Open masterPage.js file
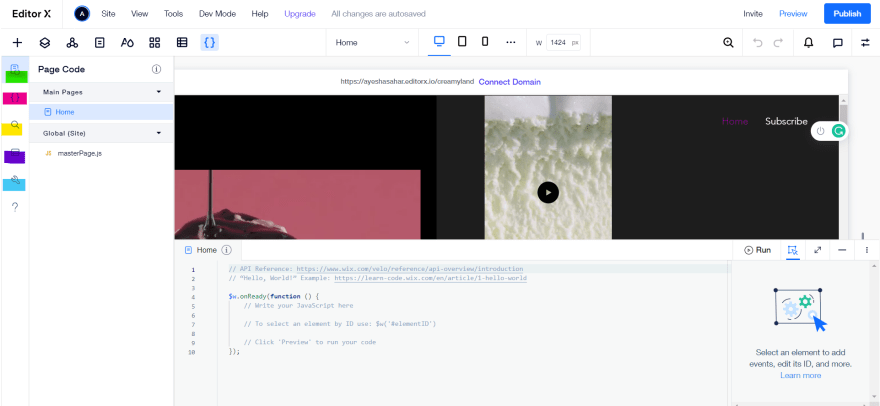The image size is (880, 406). tap(80, 153)
